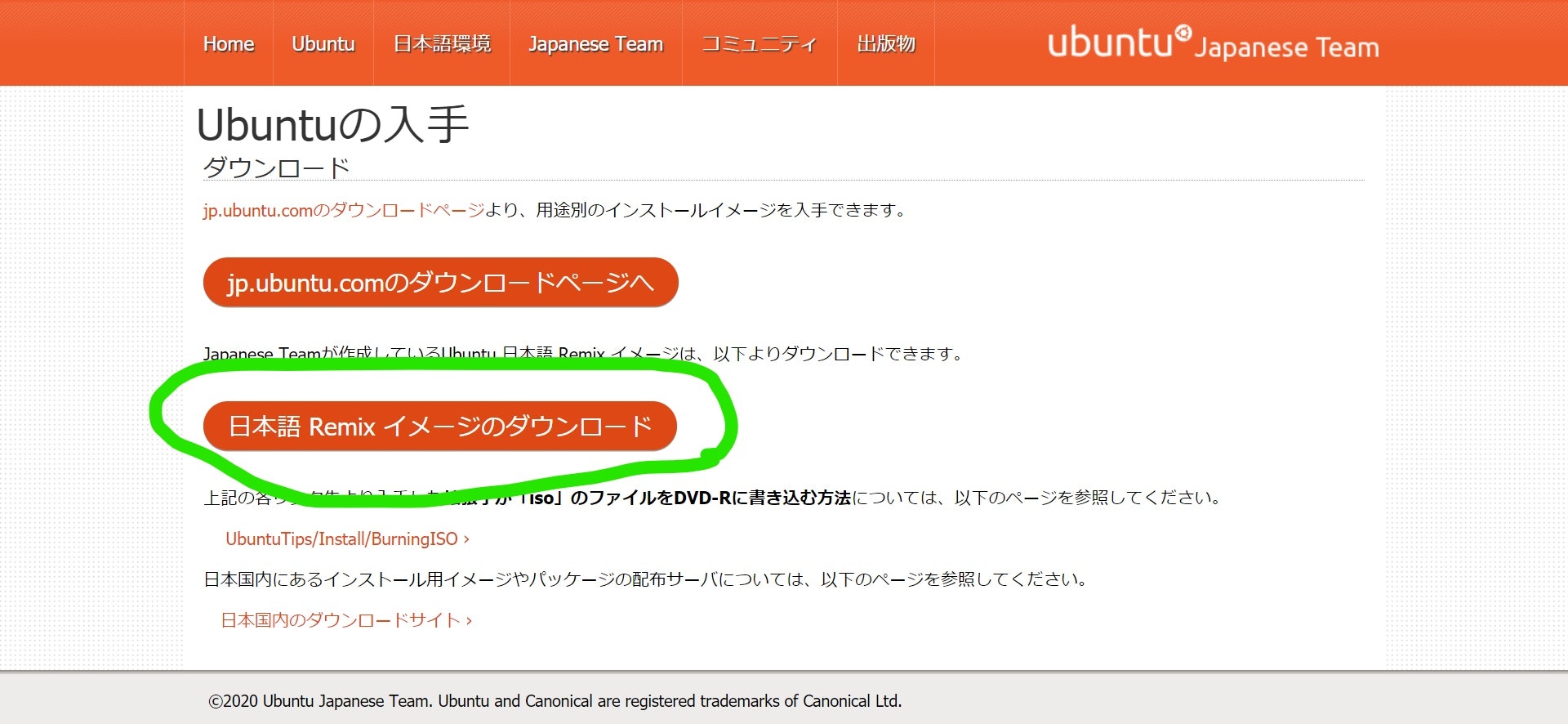Open the 日本国内のダウンロードサイト link

coord(346,620)
